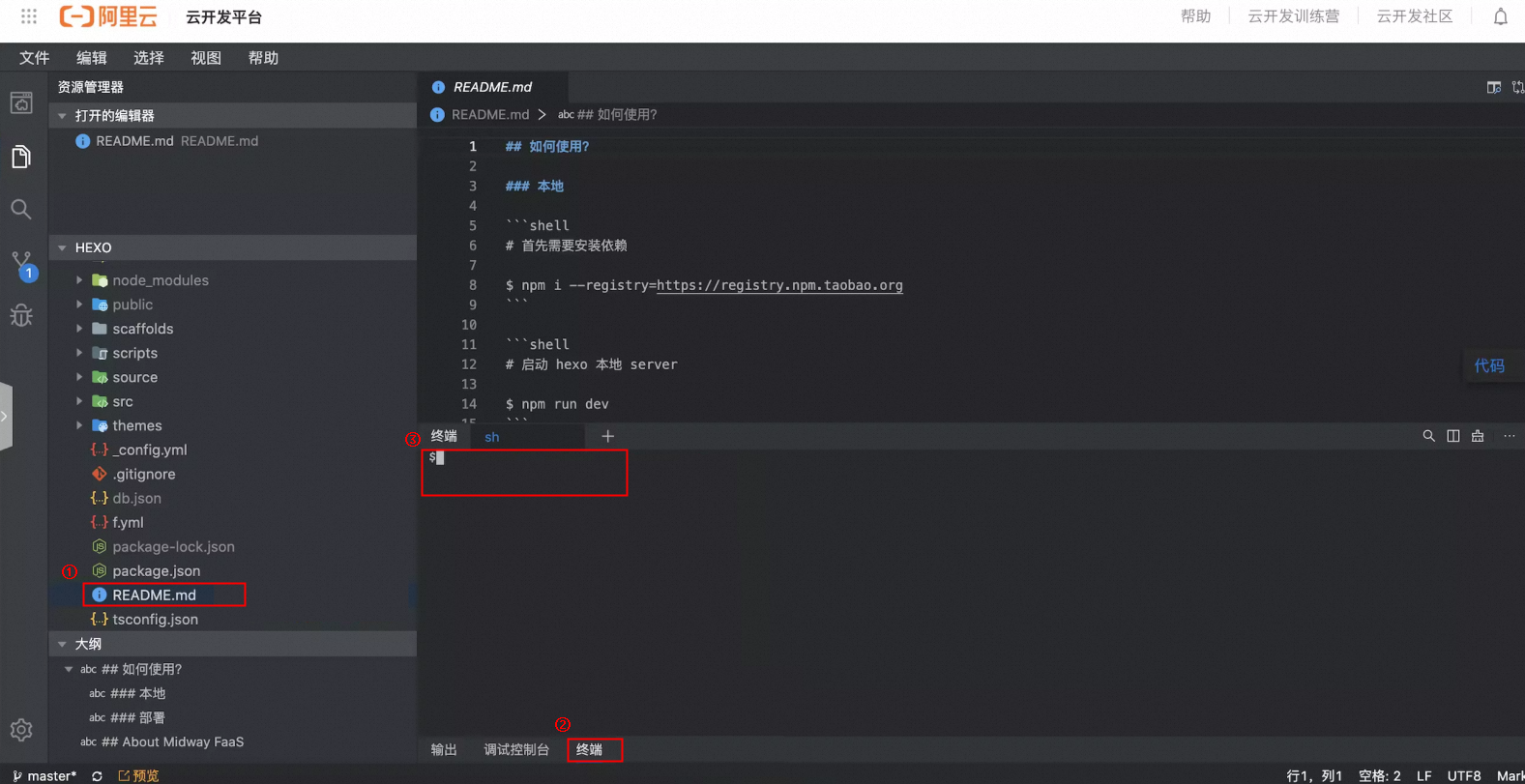The height and width of the screenshot is (784, 1525).
Task: Switch to the 输出 panel tab
Action: tap(444, 750)
